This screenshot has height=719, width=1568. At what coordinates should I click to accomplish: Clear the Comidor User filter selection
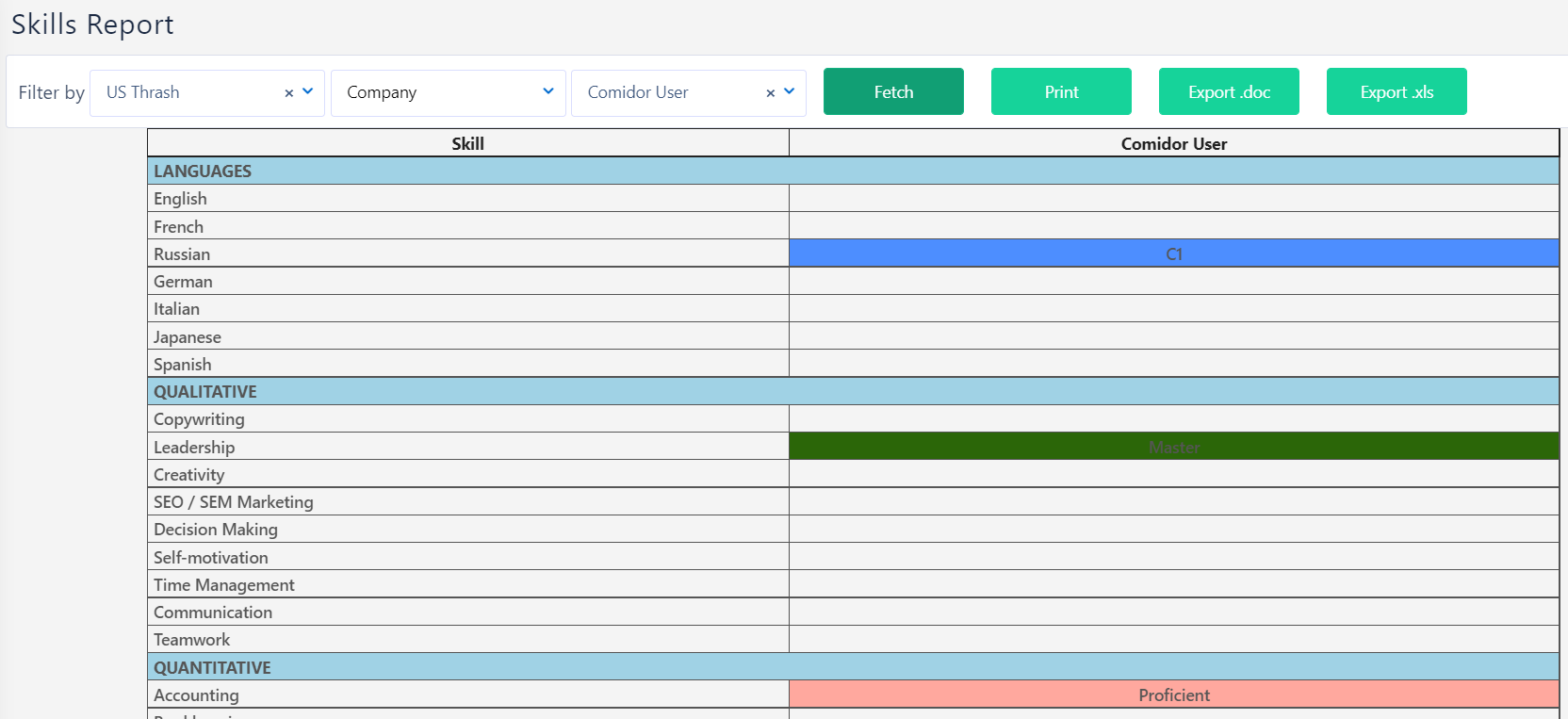771,93
